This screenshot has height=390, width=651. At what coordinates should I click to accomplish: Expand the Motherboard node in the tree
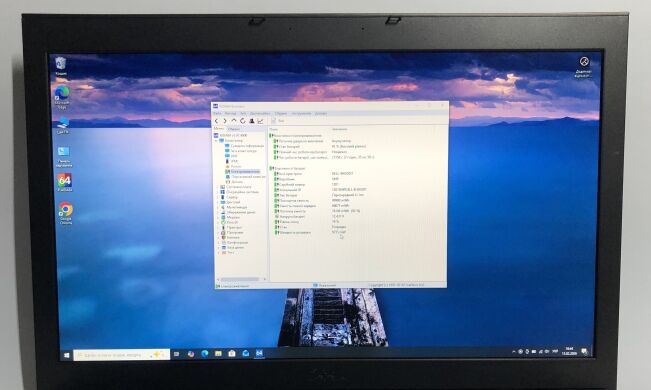(218, 187)
